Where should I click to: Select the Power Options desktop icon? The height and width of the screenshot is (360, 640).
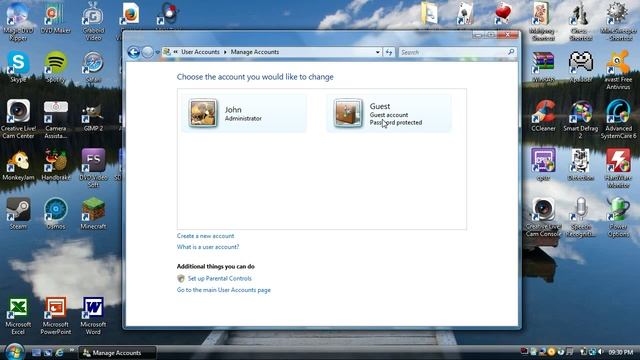click(x=618, y=217)
